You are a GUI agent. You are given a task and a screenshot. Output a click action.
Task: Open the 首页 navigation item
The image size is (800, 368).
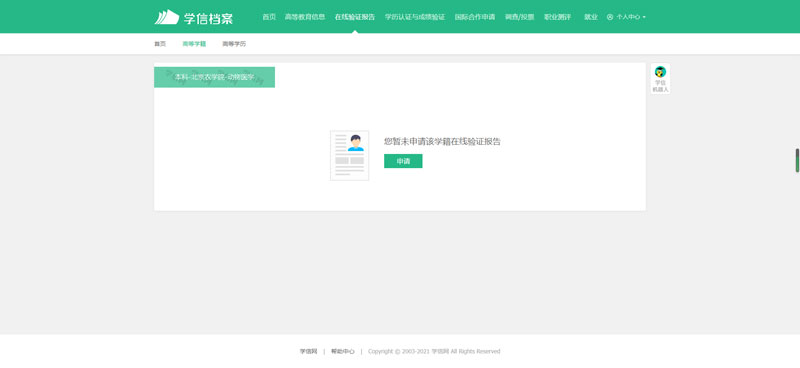(x=269, y=17)
